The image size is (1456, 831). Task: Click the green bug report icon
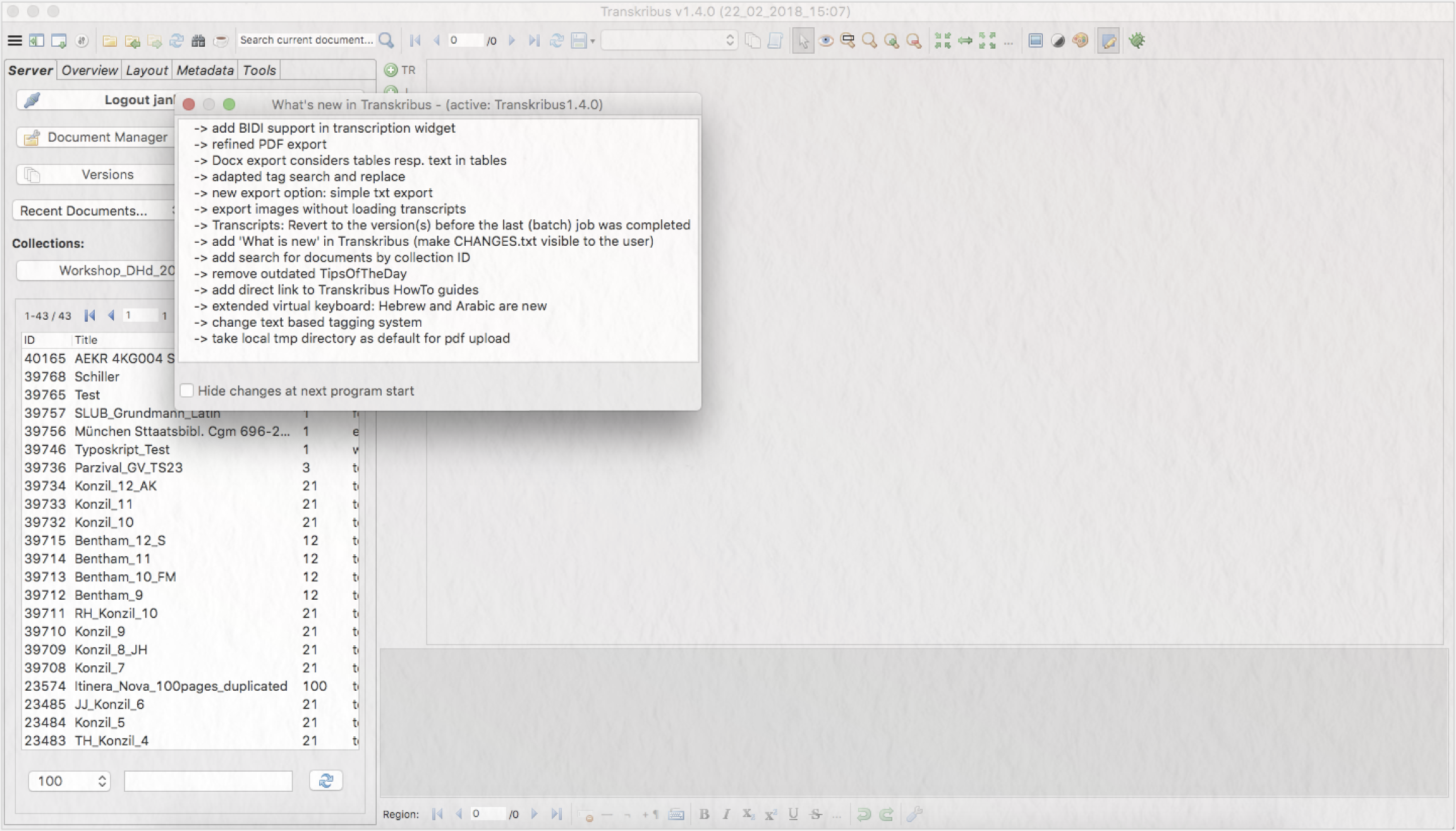point(1137,40)
